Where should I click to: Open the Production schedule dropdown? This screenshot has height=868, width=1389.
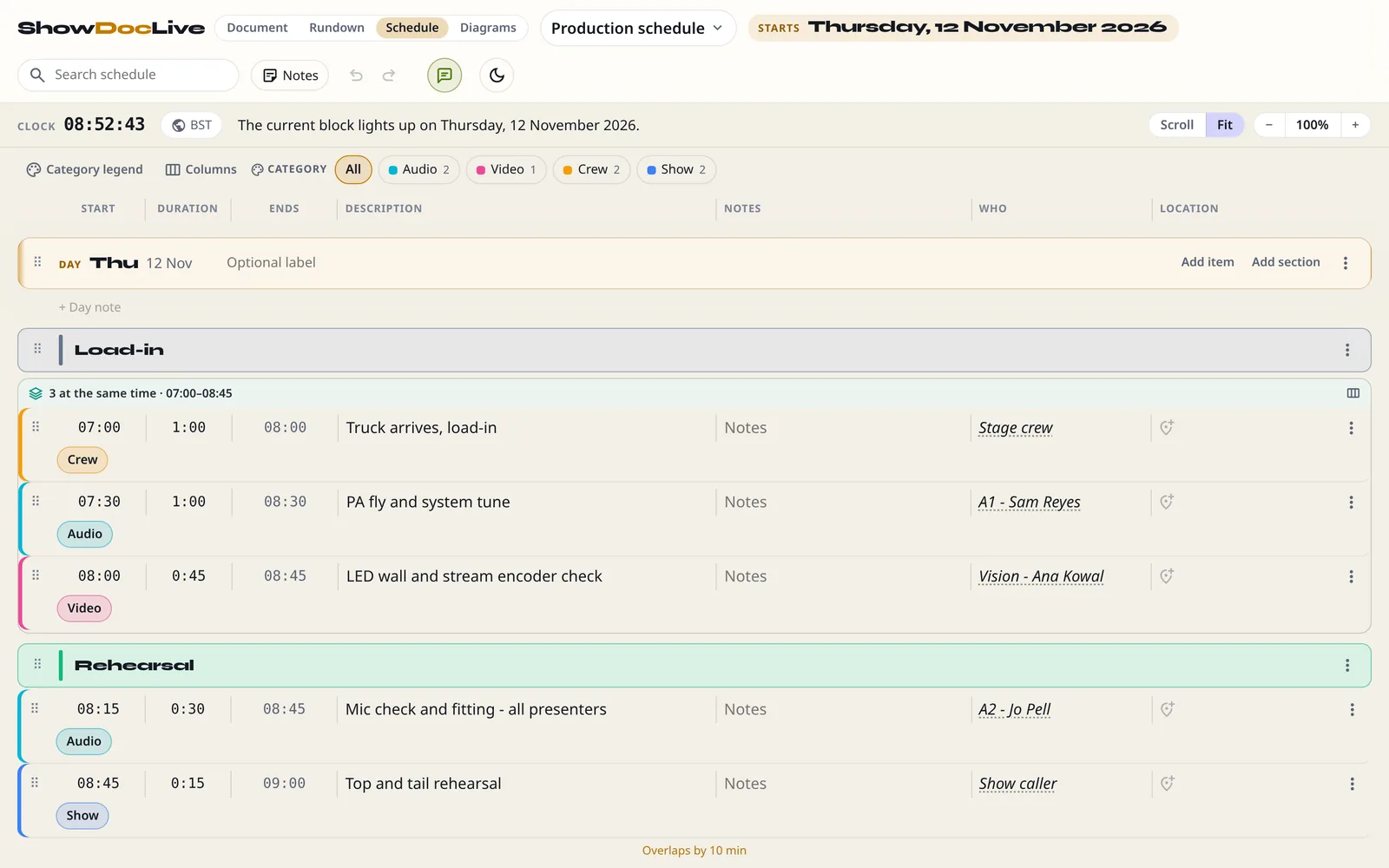point(638,28)
